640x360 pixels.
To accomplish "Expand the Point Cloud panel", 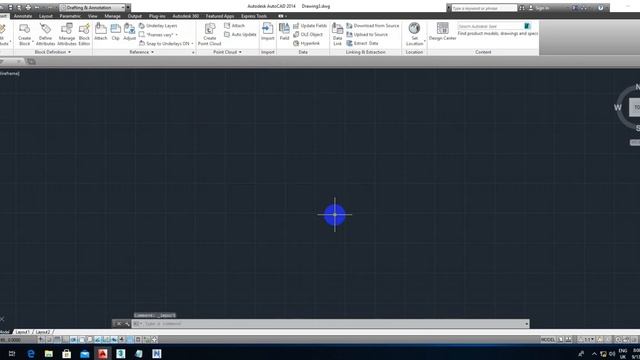I will 227,52.
